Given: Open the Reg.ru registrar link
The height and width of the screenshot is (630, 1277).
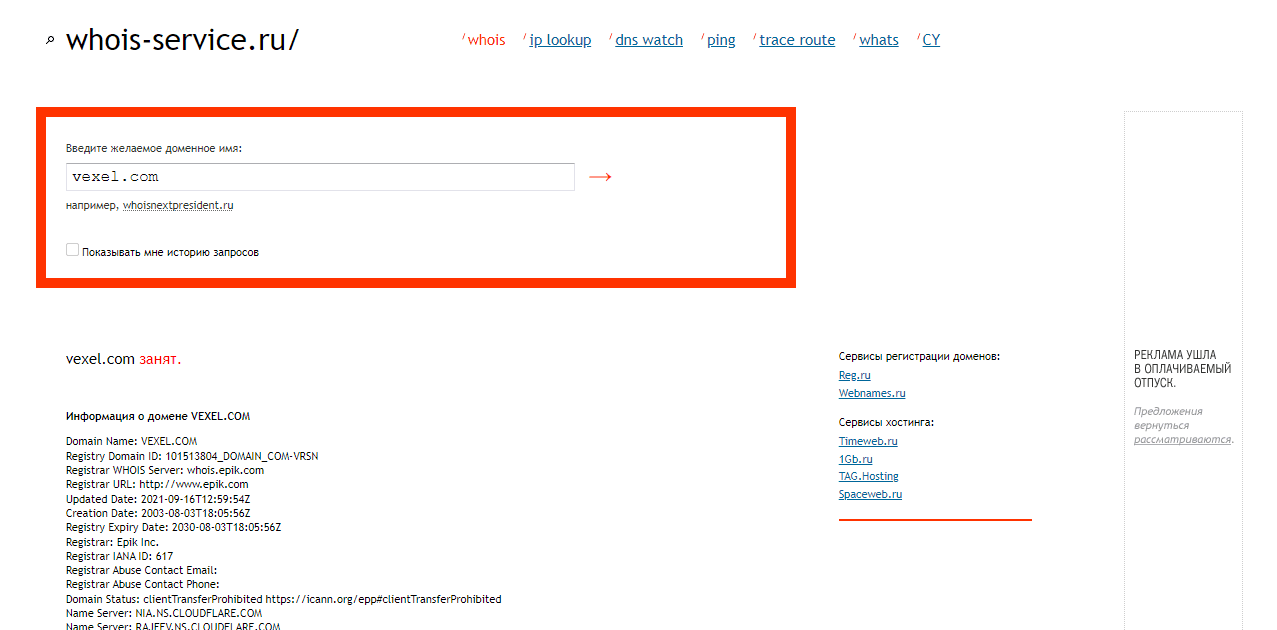Looking at the screenshot, I should pyautogui.click(x=854, y=375).
